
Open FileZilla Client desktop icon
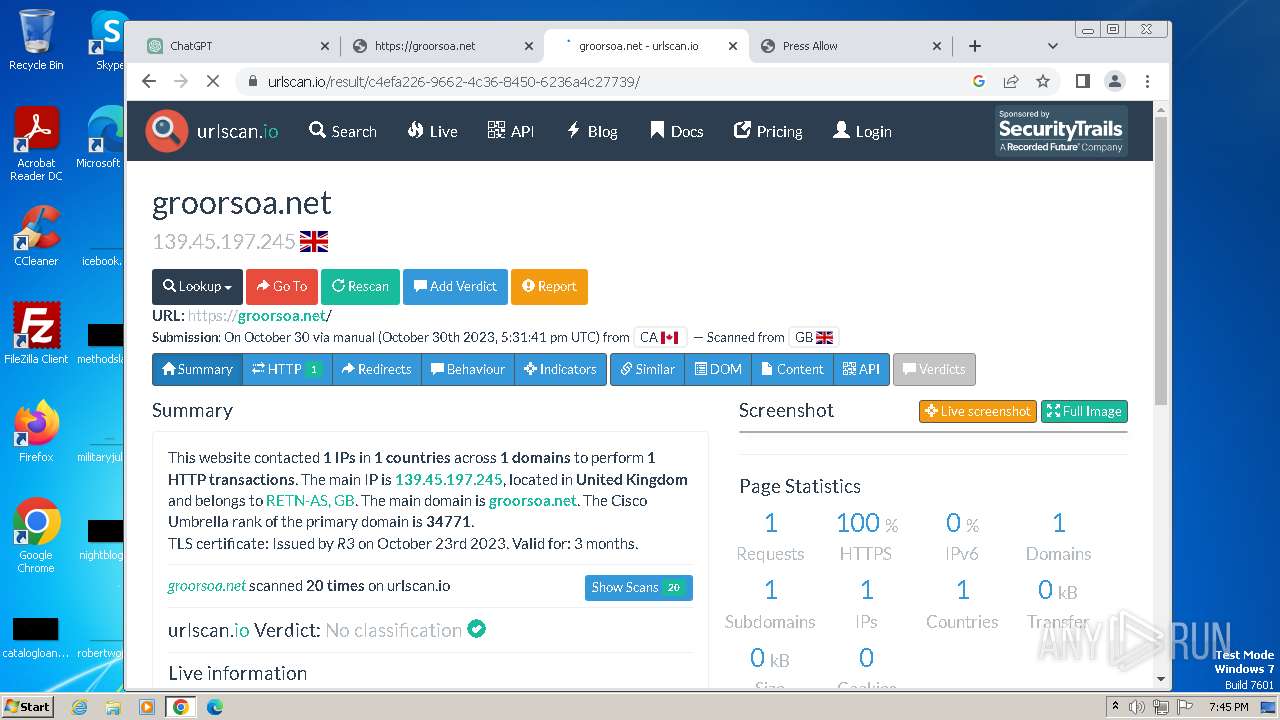(x=36, y=333)
